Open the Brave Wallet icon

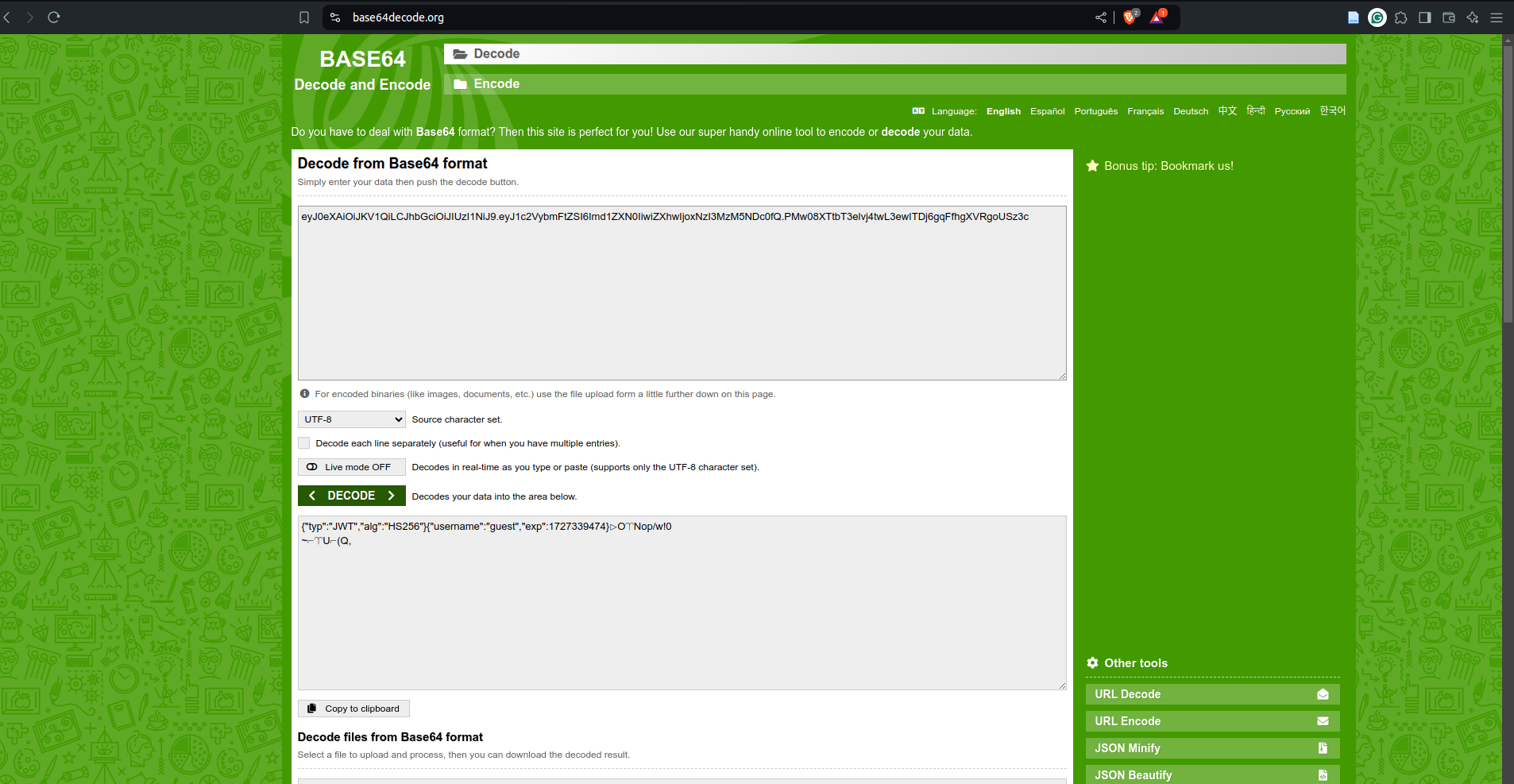tap(1449, 17)
